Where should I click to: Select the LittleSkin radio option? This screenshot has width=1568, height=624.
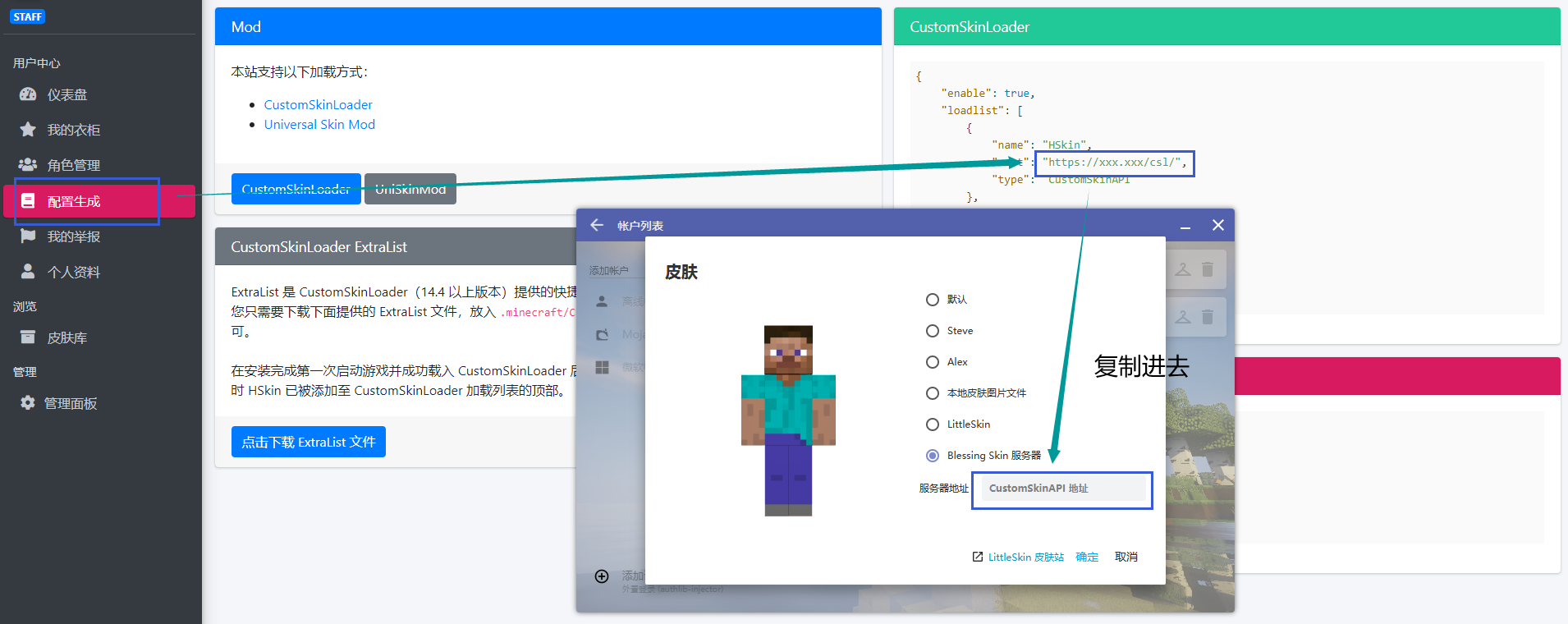point(933,424)
